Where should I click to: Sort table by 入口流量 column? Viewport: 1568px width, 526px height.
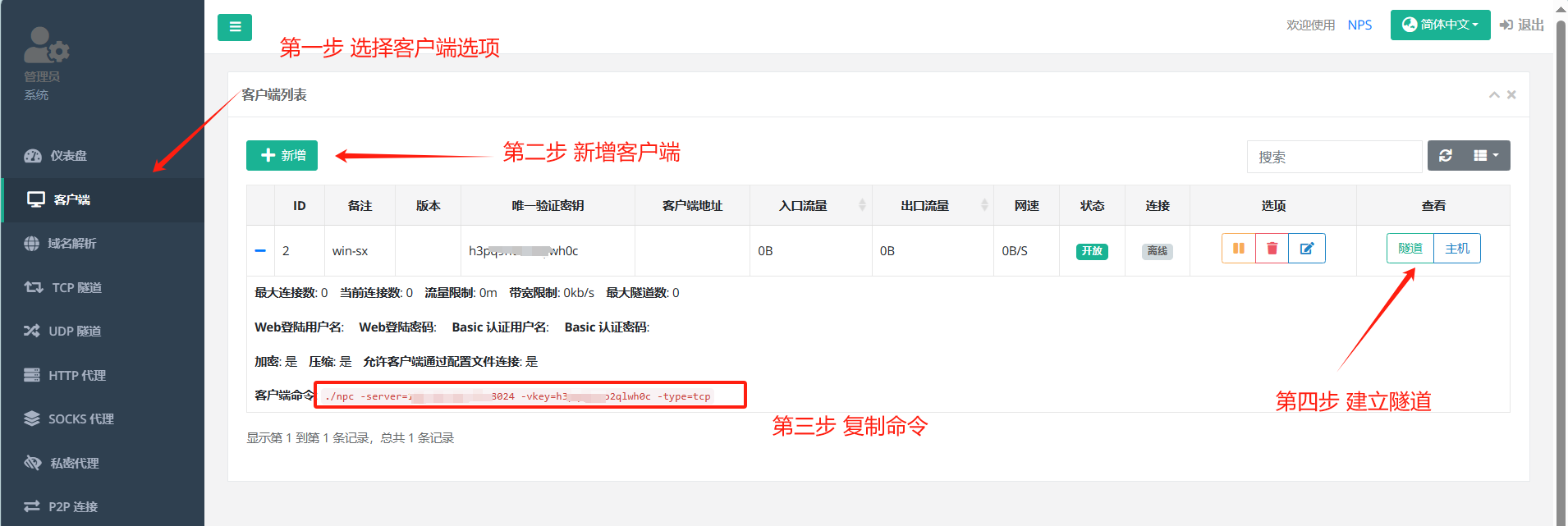pos(810,205)
